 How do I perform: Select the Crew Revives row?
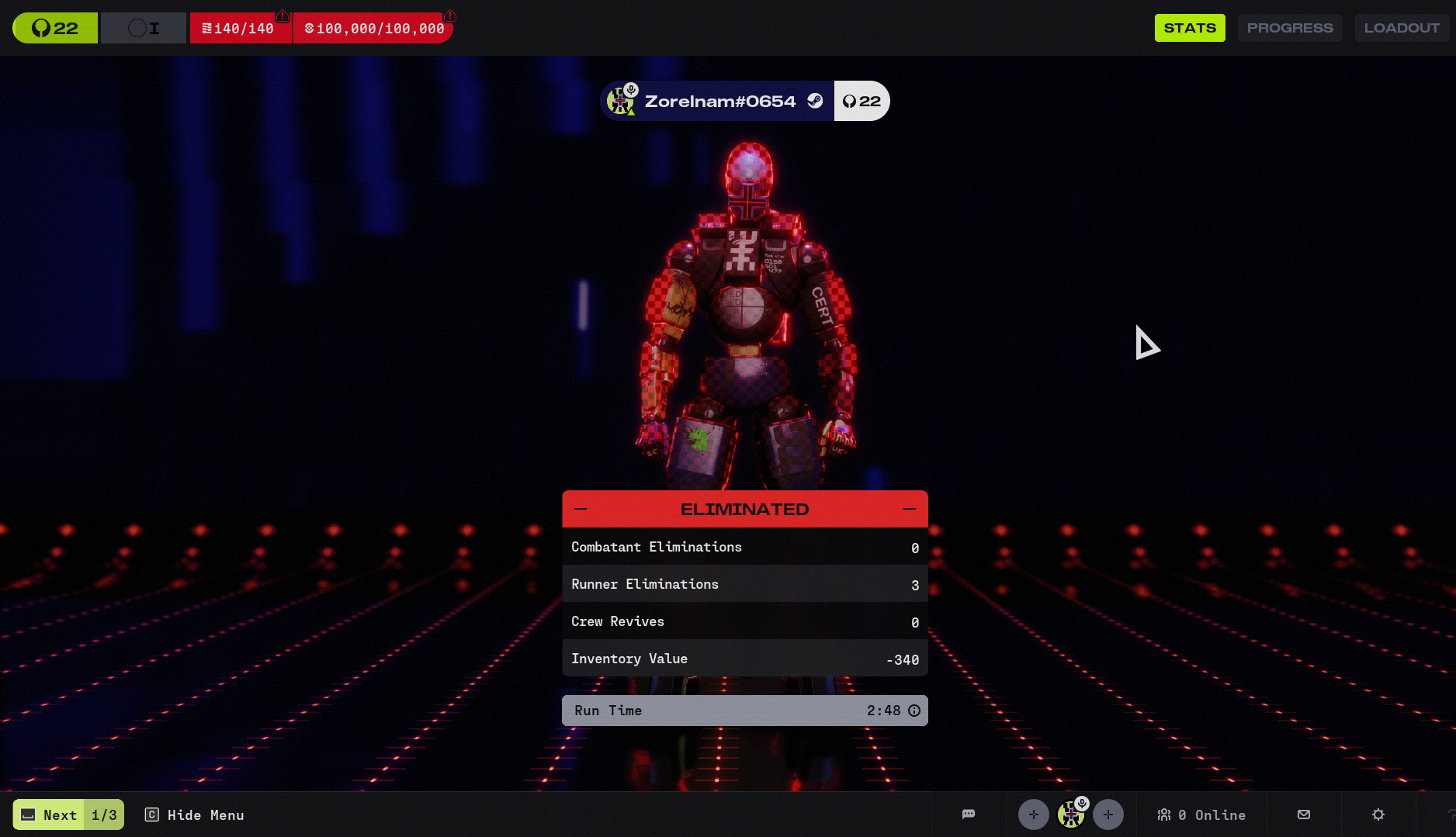745,621
